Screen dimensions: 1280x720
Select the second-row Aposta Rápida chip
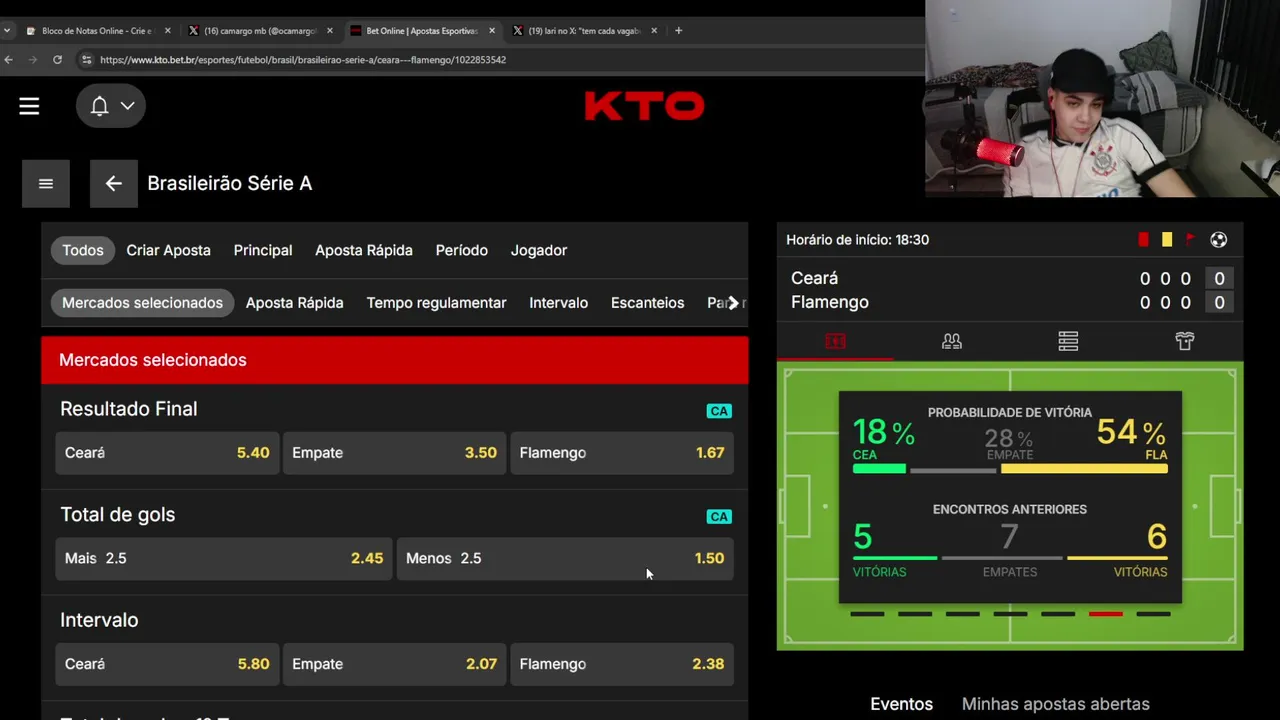pyautogui.click(x=294, y=303)
